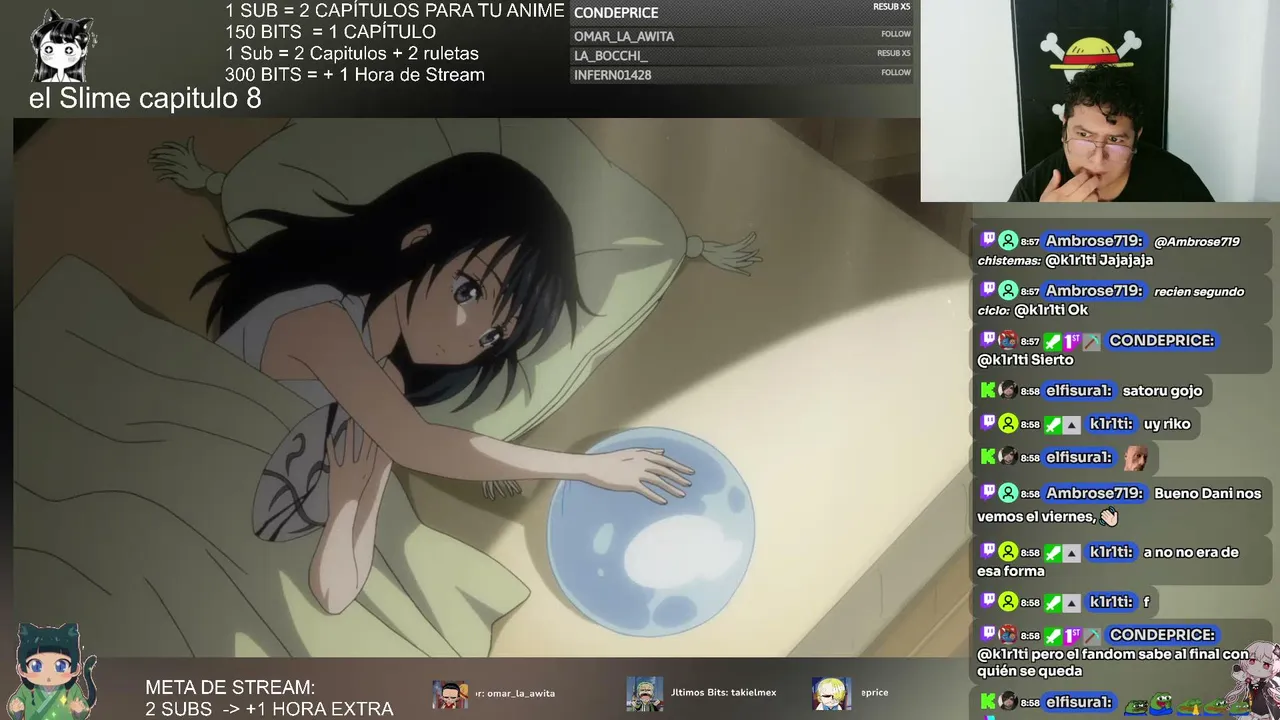Open INFERN01428 entry in recent events list
Image resolution: width=1280 pixels, height=720 pixels.
(x=742, y=75)
